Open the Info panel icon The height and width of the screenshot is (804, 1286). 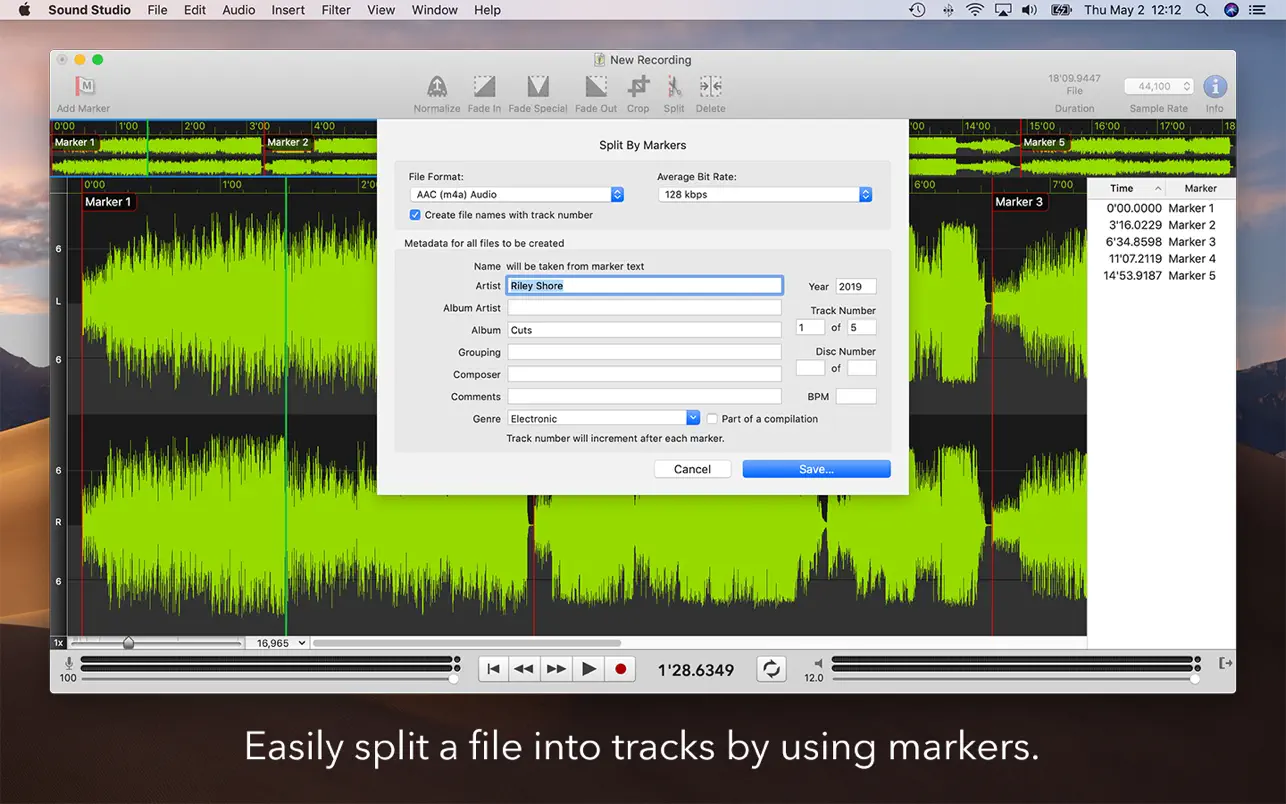point(1214,87)
